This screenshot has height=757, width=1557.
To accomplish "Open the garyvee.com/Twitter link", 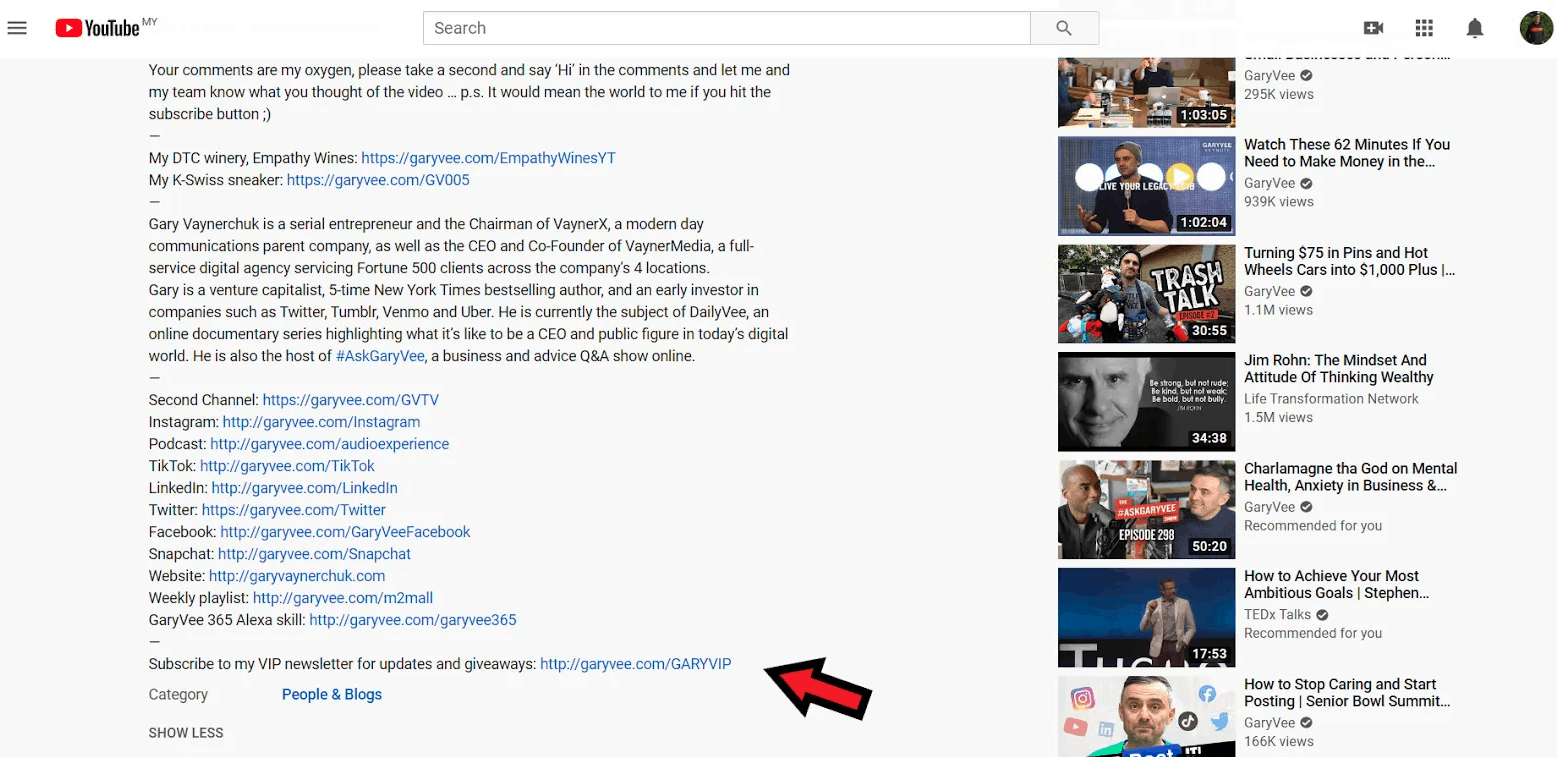I will (294, 510).
